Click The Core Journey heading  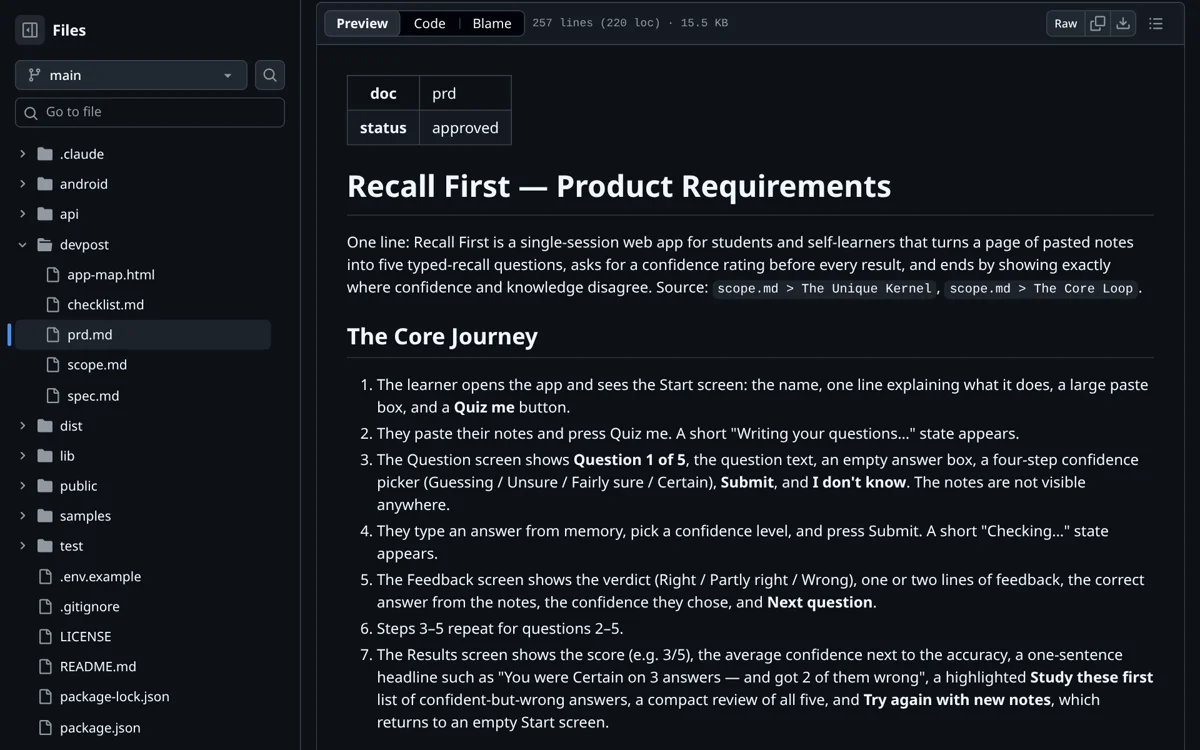click(x=442, y=336)
